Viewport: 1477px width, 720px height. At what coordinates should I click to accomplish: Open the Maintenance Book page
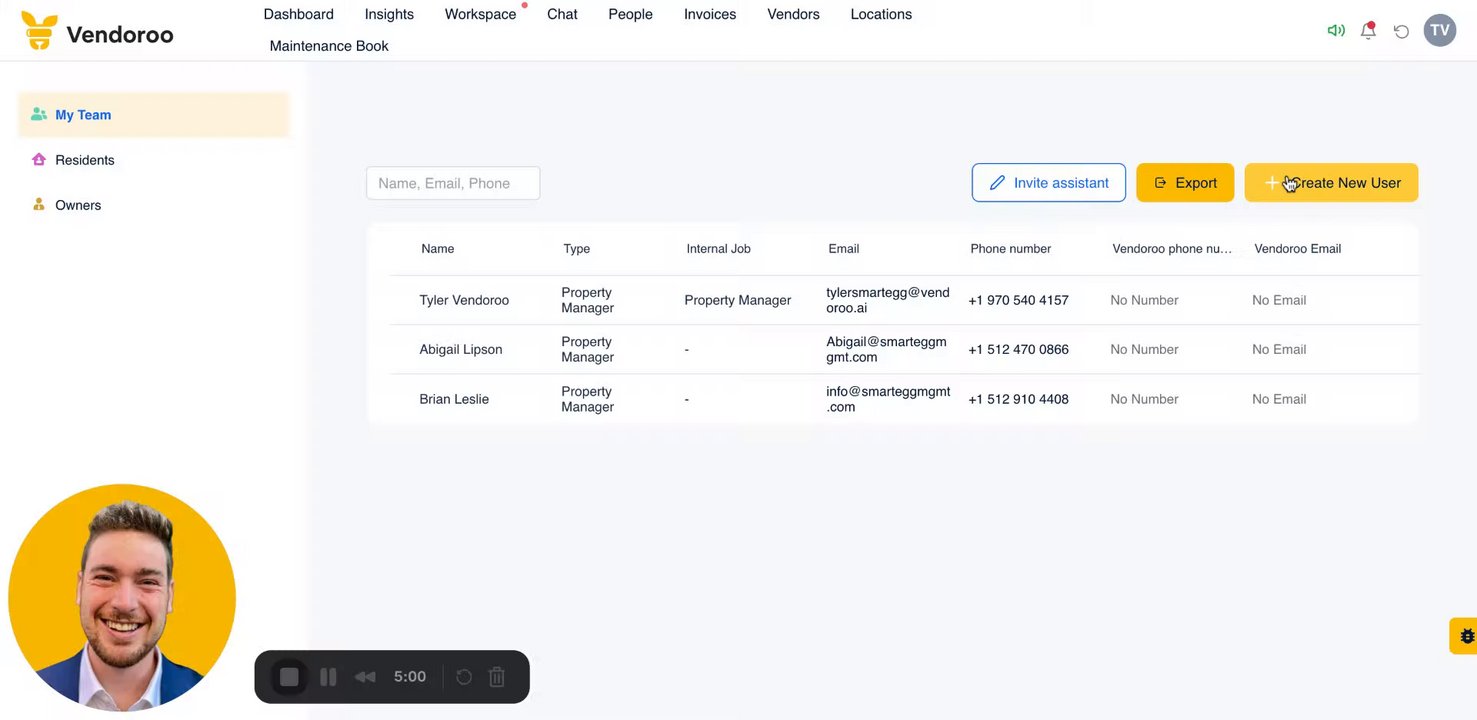point(329,46)
